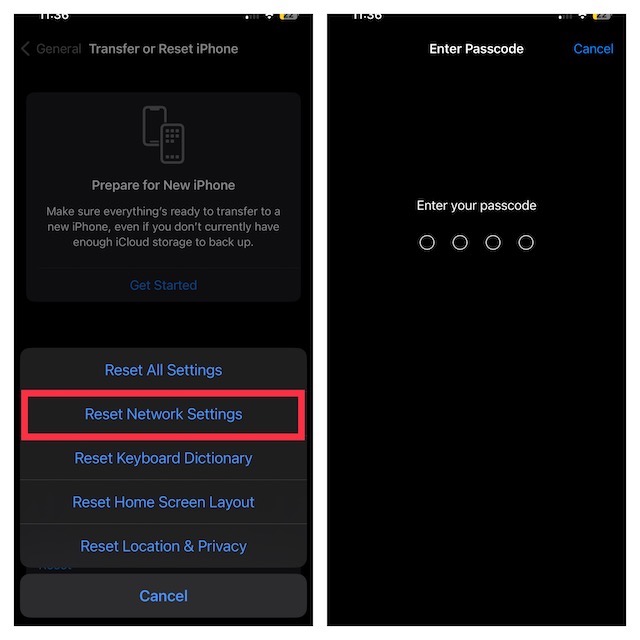
Task: Tap the back chevron beside General
Action: click(25, 49)
